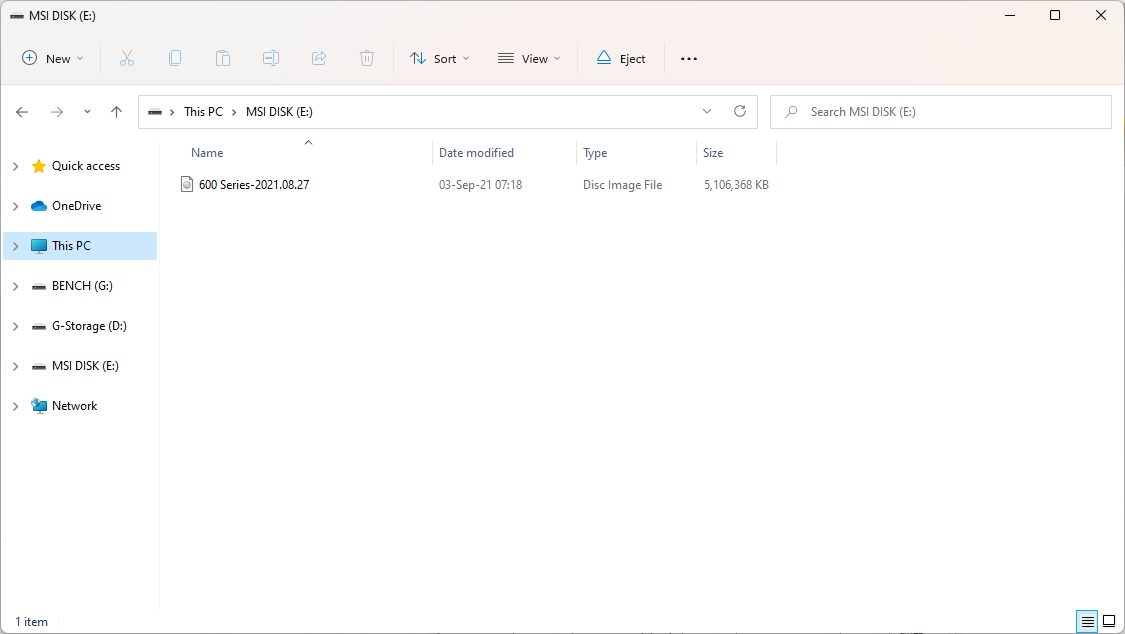The width and height of the screenshot is (1125, 634).
Task: Click the search magnifier icon
Action: pos(791,112)
